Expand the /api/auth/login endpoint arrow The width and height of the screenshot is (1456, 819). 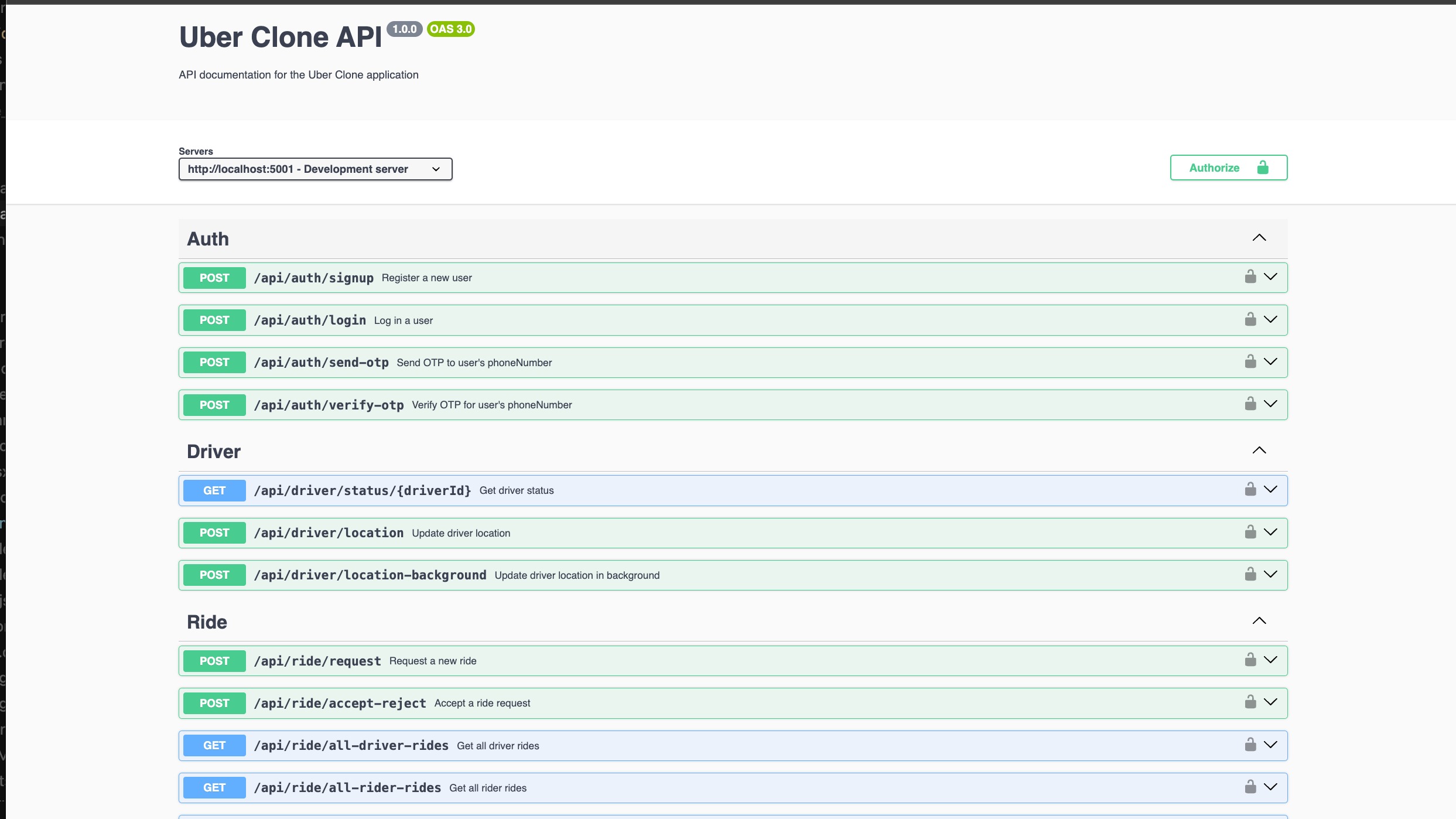pyautogui.click(x=1270, y=319)
